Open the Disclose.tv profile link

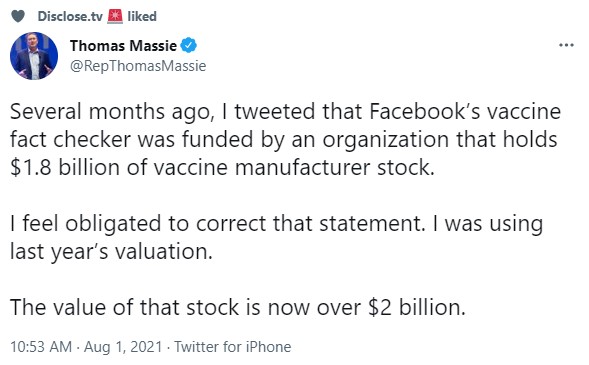(x=70, y=17)
